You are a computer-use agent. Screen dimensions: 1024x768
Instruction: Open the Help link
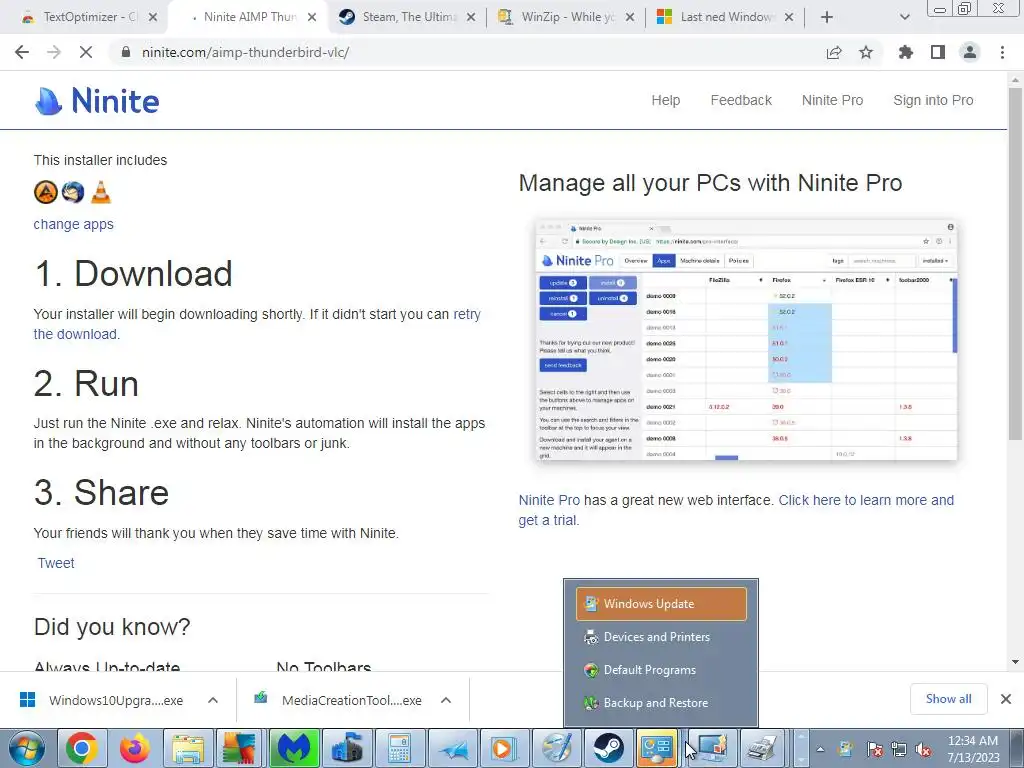(665, 100)
